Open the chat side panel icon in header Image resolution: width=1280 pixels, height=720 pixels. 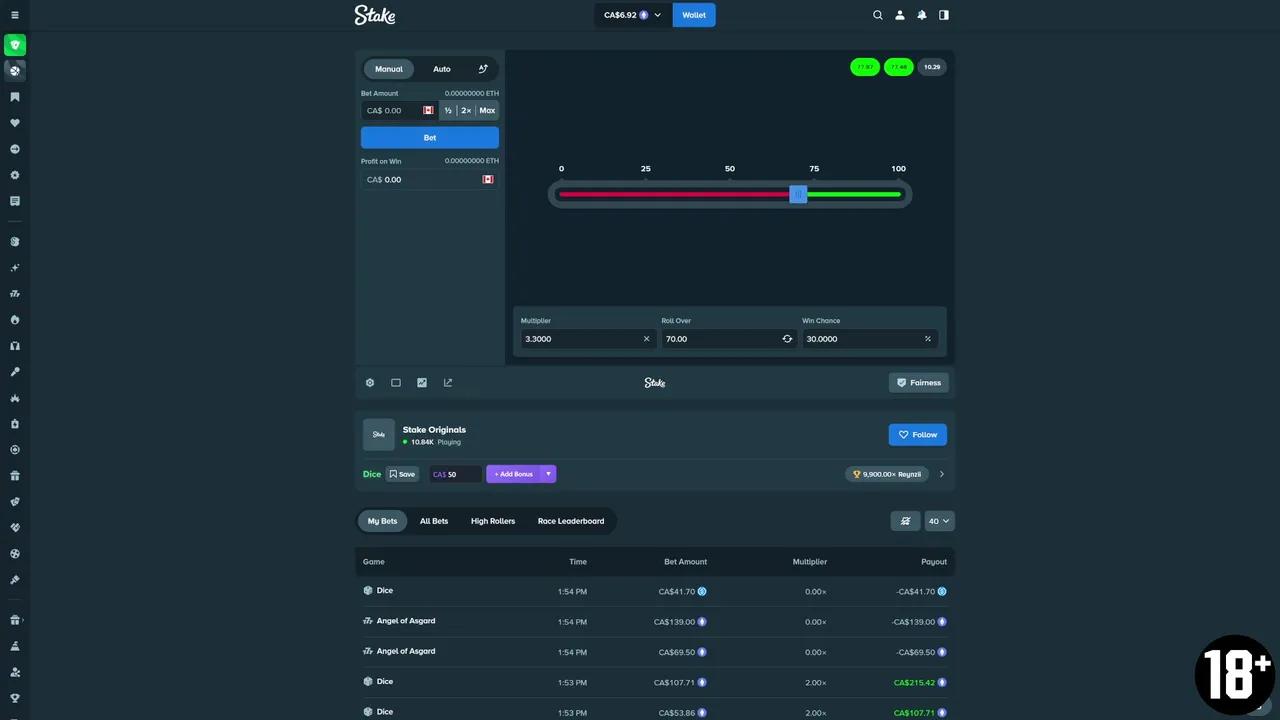(x=944, y=15)
